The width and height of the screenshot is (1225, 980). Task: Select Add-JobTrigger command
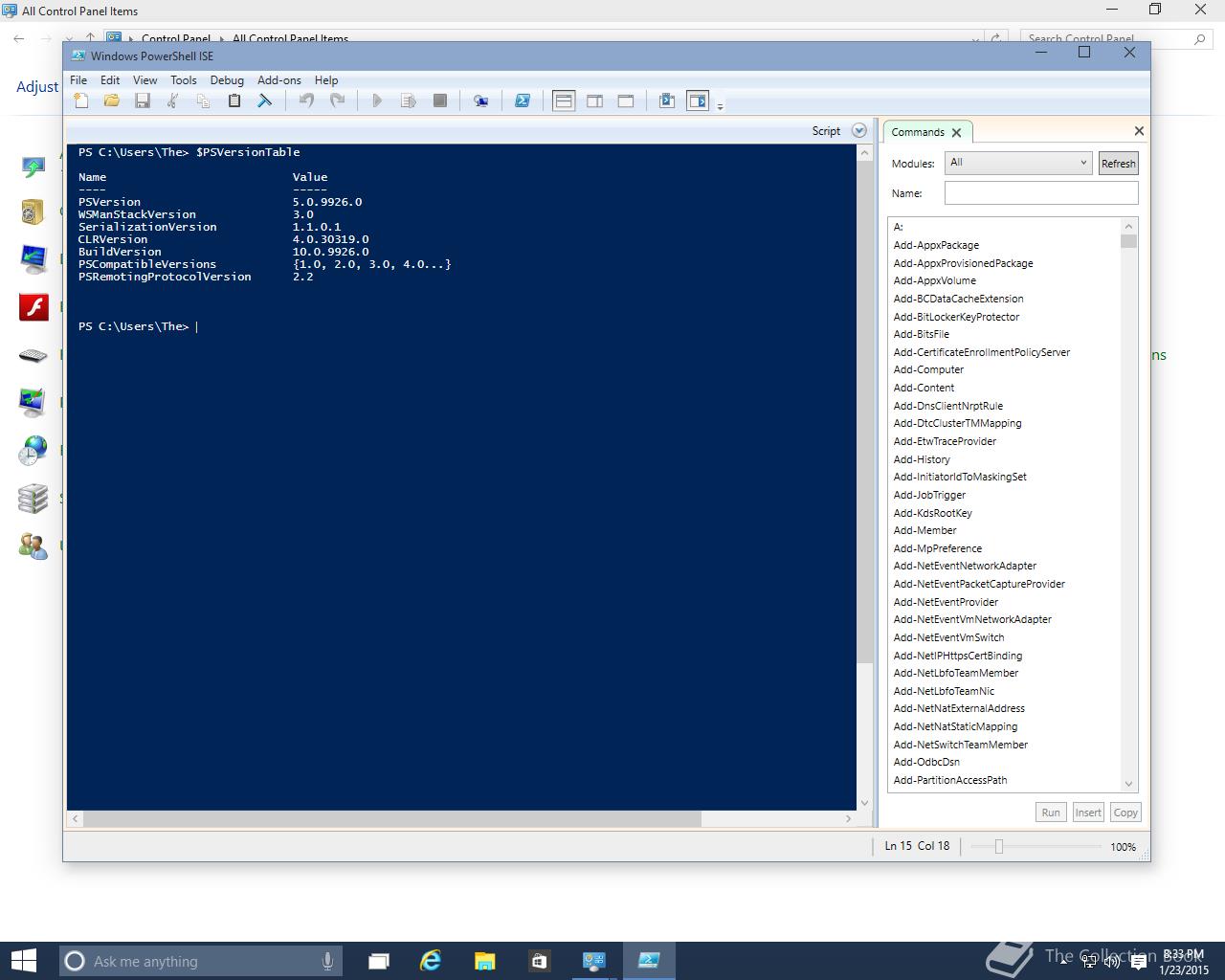pyautogui.click(x=929, y=495)
